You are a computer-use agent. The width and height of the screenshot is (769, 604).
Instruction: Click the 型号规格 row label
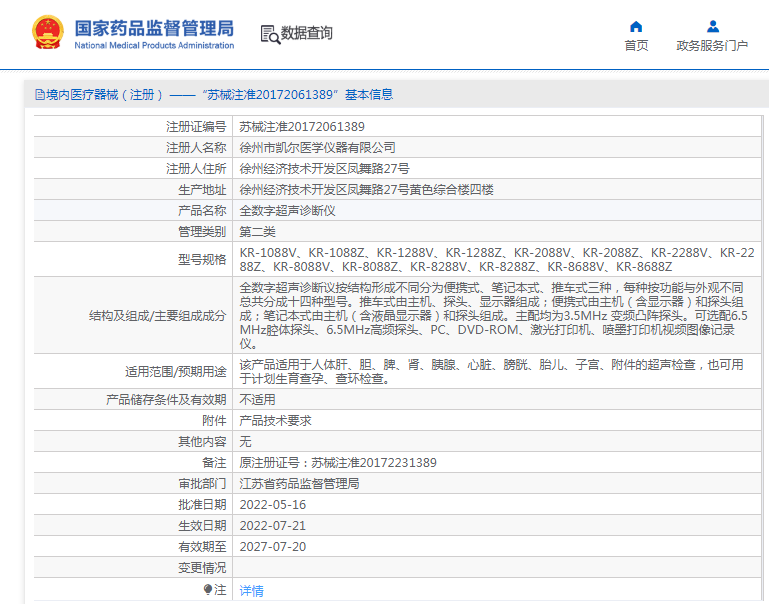(x=202, y=260)
